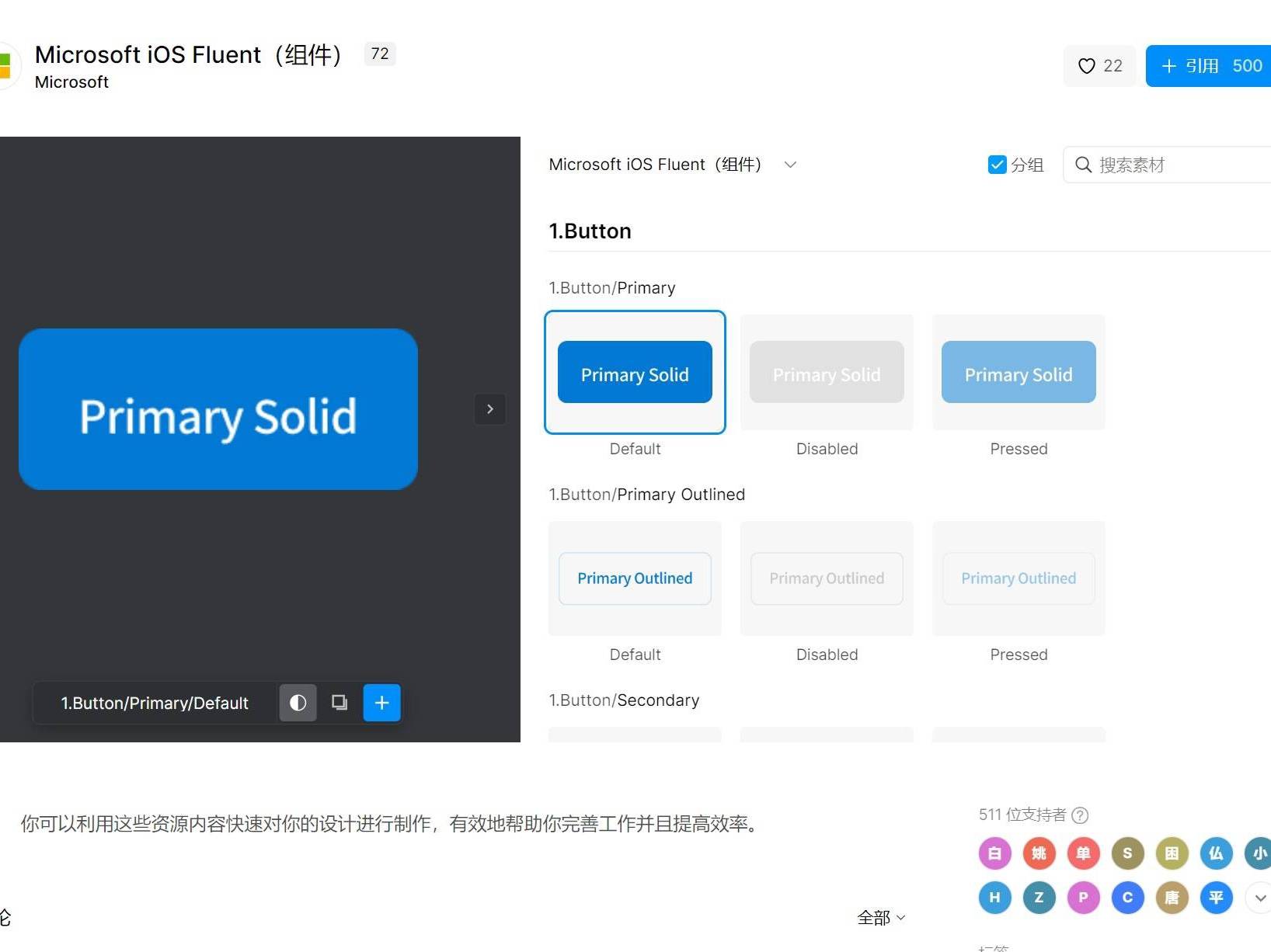
Task: Click the red 姚 supporter avatar
Action: pyautogui.click(x=1039, y=853)
